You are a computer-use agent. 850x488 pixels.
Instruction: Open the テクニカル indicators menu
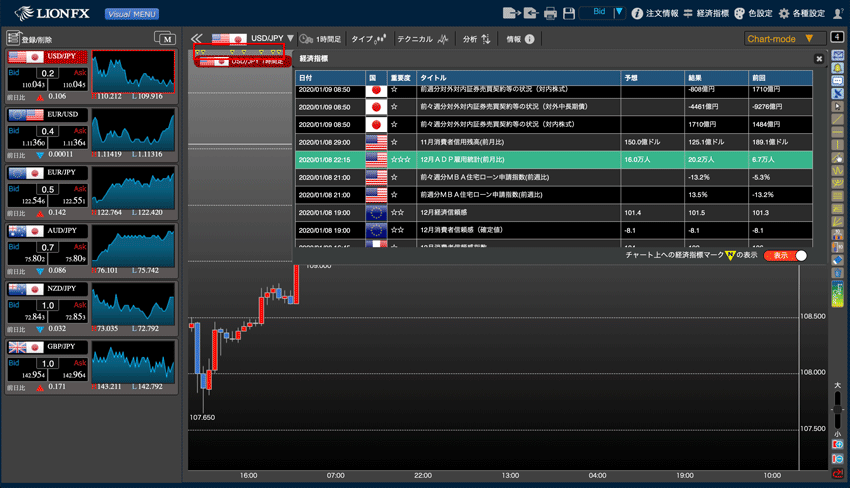423,39
